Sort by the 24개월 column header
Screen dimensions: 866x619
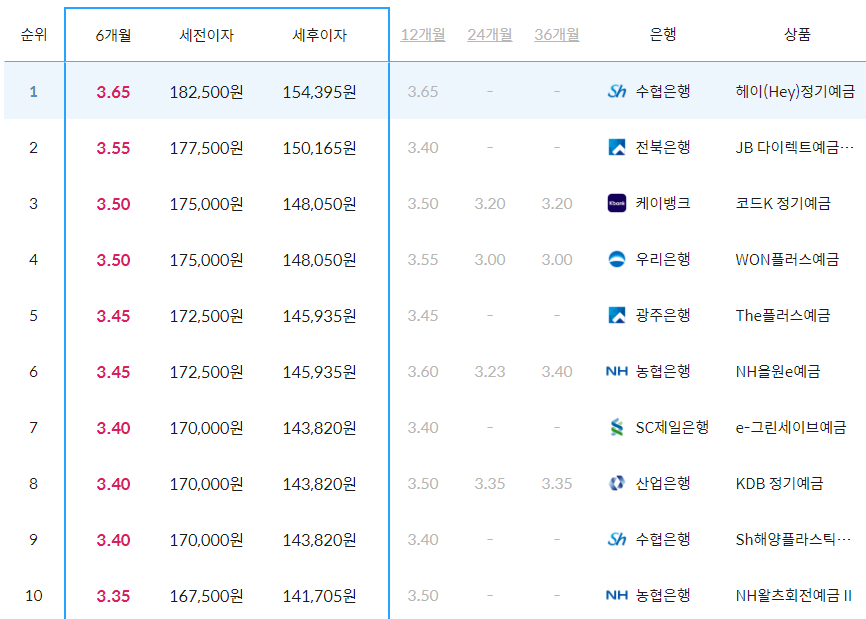(490, 35)
